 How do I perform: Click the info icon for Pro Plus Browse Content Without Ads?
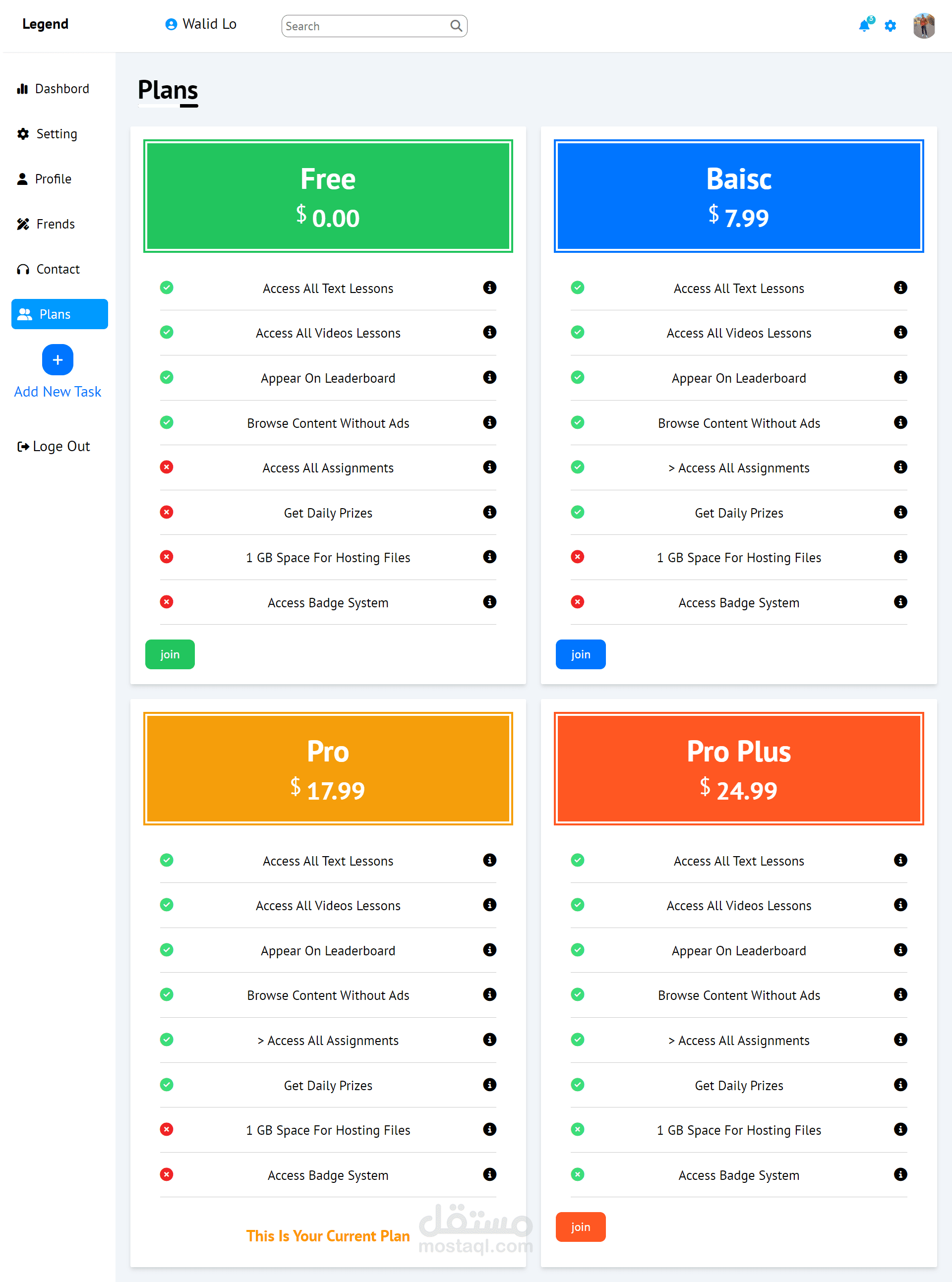(x=900, y=994)
